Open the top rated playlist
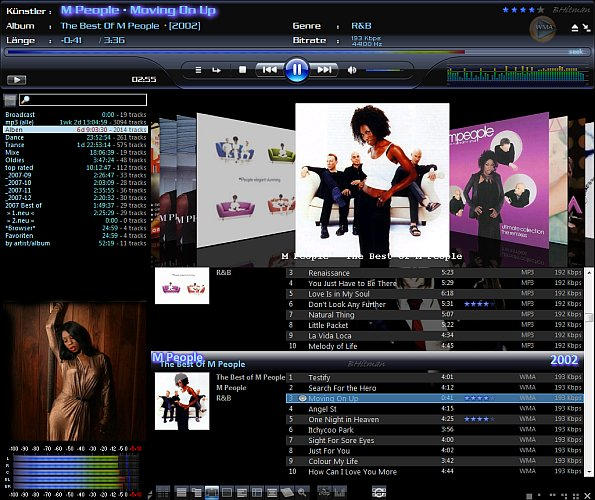Image resolution: width=595 pixels, height=500 pixels. (x=75, y=168)
